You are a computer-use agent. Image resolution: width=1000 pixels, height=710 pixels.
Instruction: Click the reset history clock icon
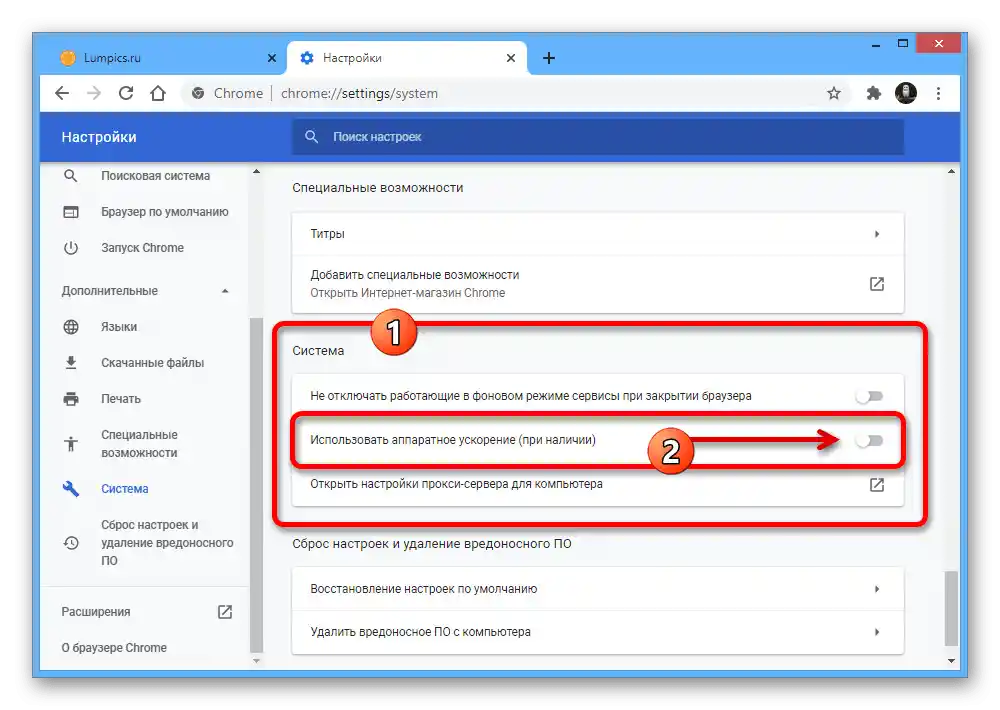[71, 543]
